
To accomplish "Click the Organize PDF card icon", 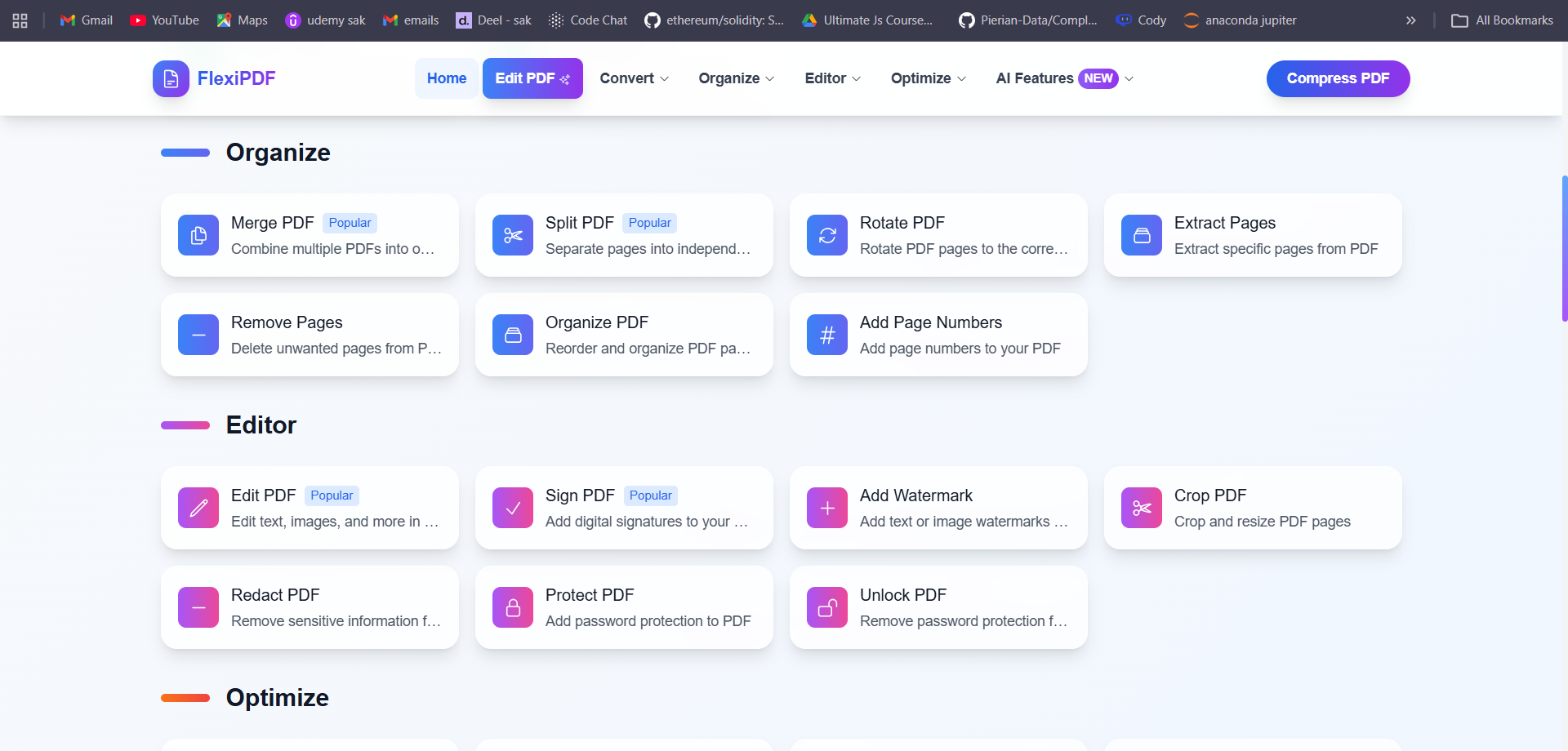I will (x=513, y=335).
